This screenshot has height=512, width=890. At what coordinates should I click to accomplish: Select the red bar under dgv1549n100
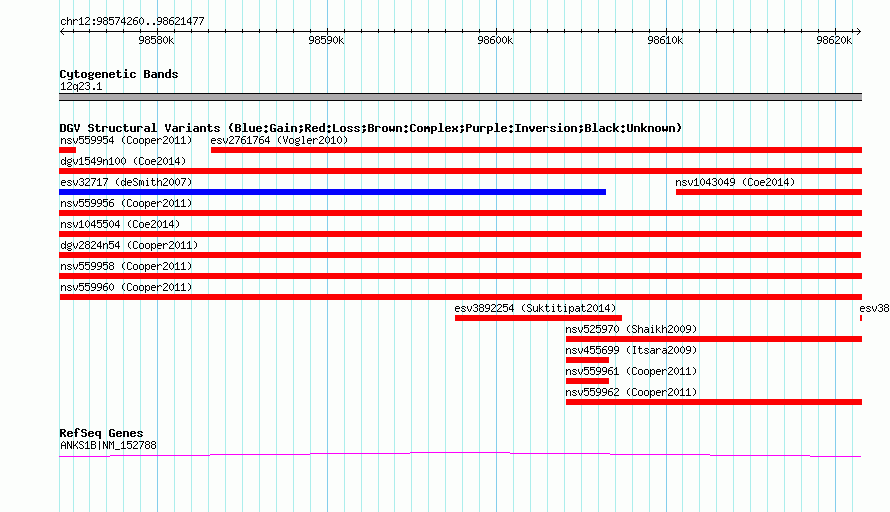coord(461,171)
